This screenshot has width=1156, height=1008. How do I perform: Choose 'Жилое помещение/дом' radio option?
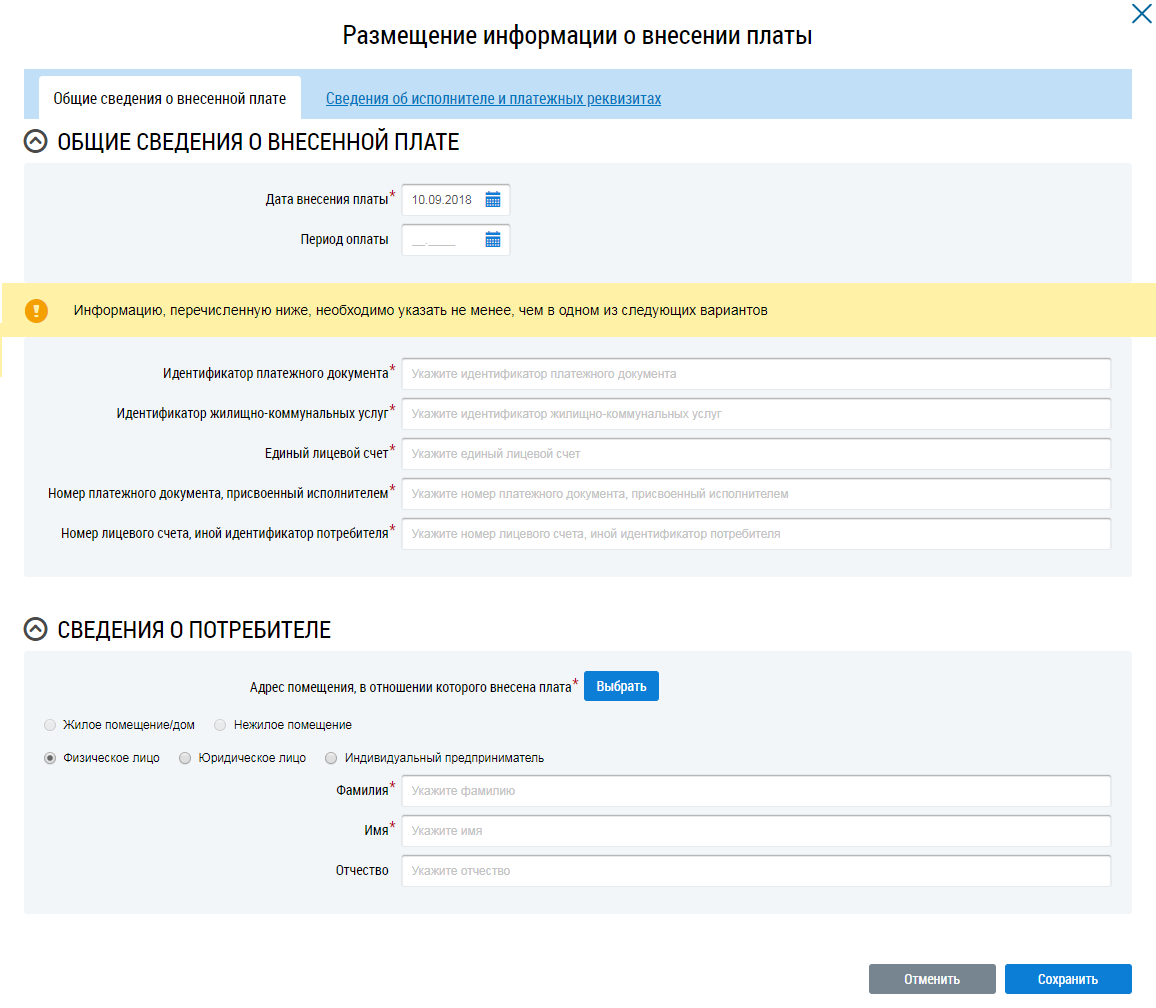coord(50,725)
